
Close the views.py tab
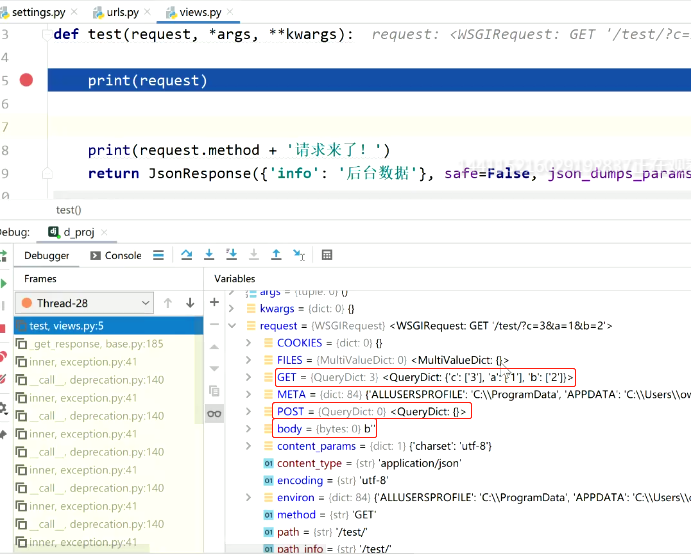230,12
